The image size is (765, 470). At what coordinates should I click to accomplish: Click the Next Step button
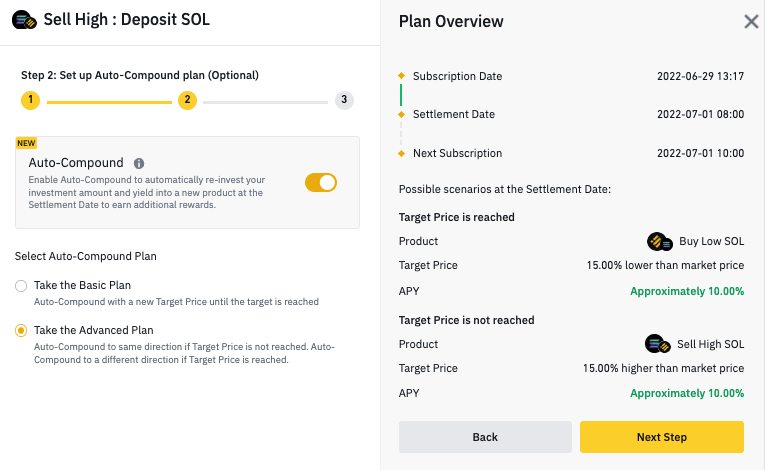pos(662,437)
